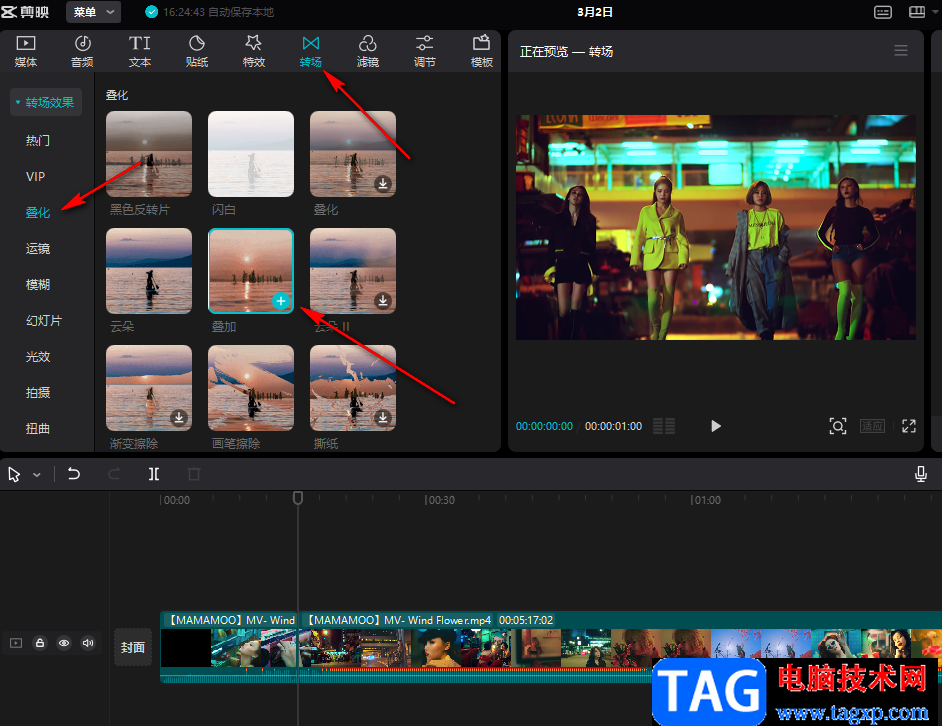Split the clip at playhead
942x726 pixels.
coord(154,474)
